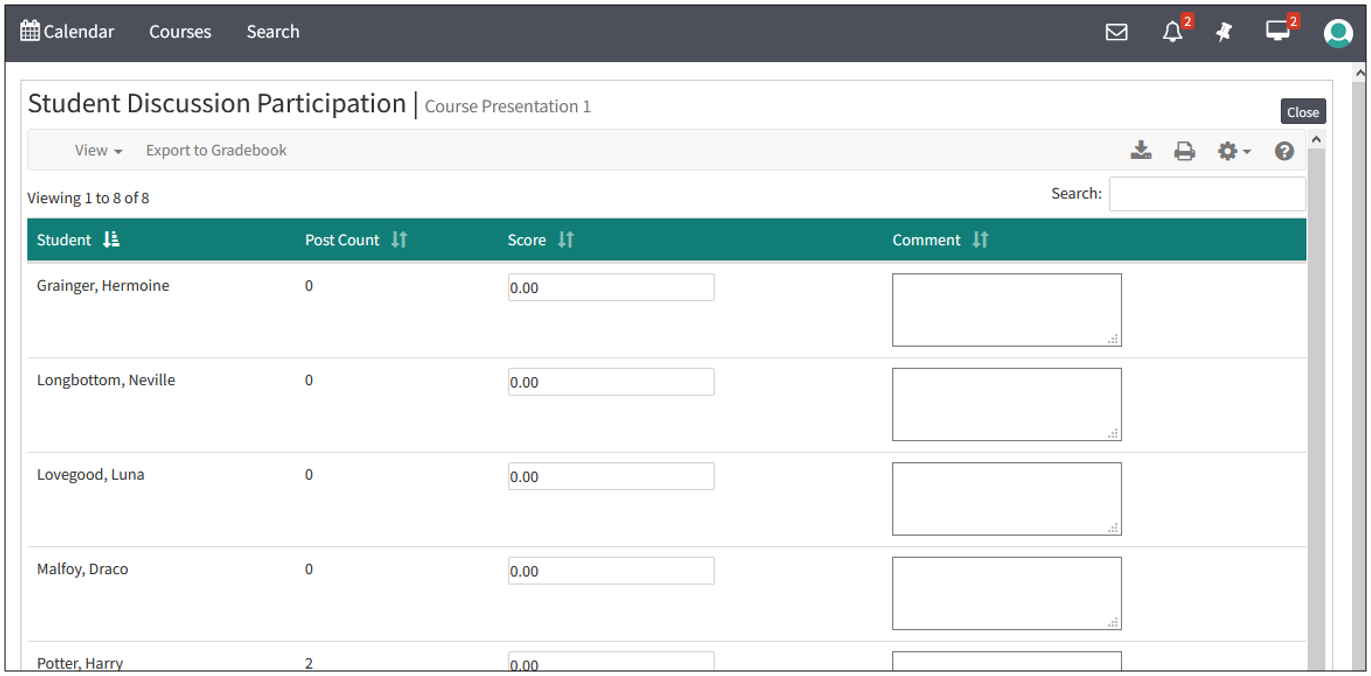Click resize handle of Draco's comment box
Viewport: 1371px width, 676px height.
click(x=1114, y=623)
